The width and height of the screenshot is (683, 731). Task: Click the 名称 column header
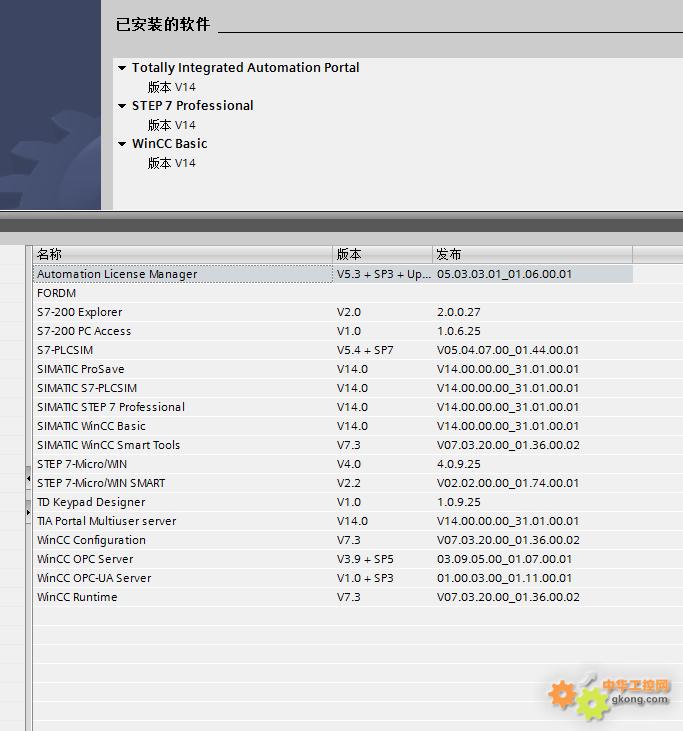pos(183,255)
